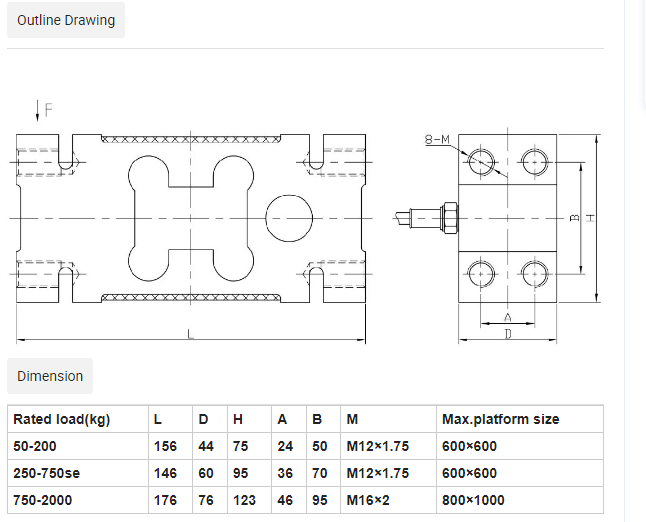Viewport: 646px width, 522px height.
Task: Click the bottom-right bolt hole in end view
Action: pyautogui.click(x=534, y=272)
